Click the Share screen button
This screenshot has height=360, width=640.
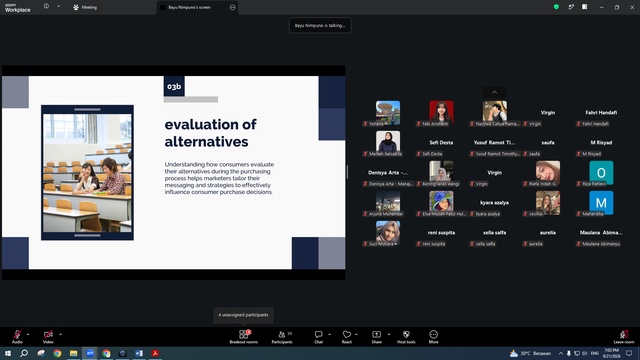point(376,336)
